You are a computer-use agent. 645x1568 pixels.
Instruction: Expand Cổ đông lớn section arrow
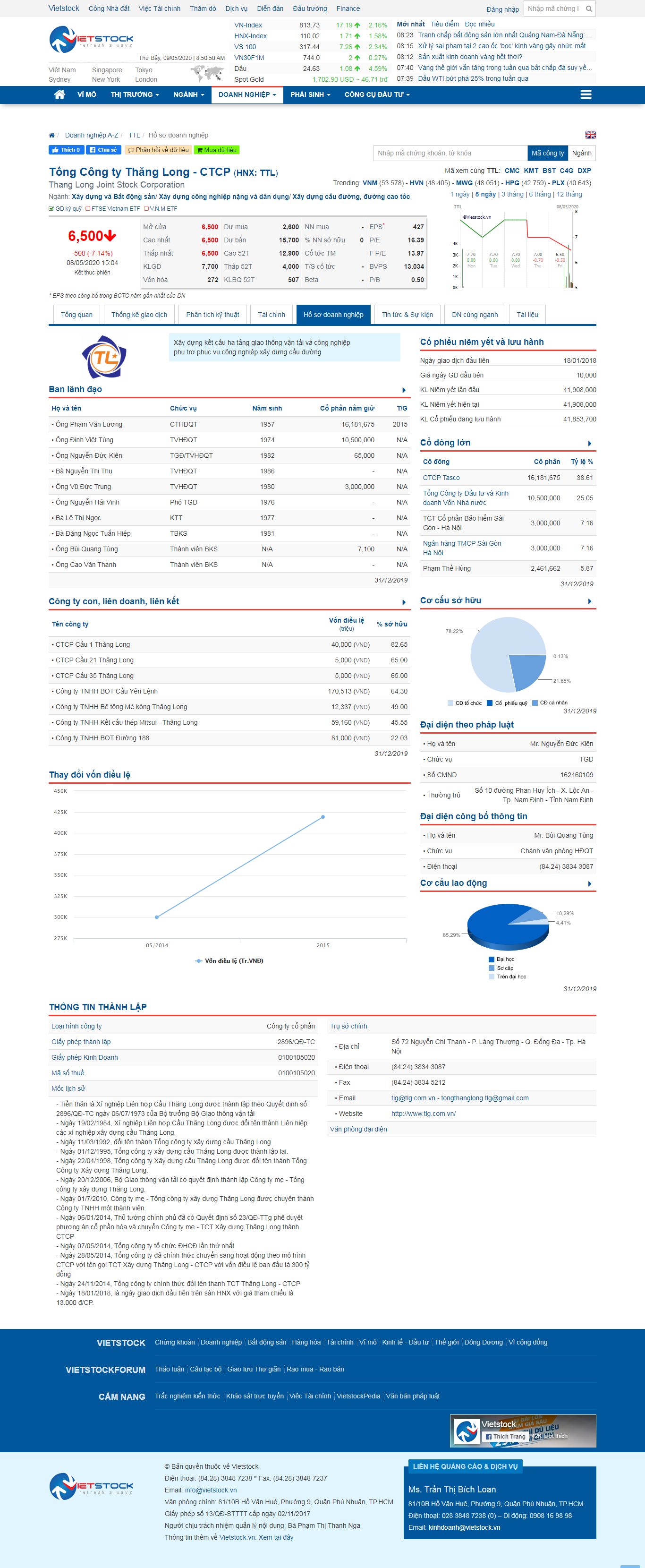(590, 443)
